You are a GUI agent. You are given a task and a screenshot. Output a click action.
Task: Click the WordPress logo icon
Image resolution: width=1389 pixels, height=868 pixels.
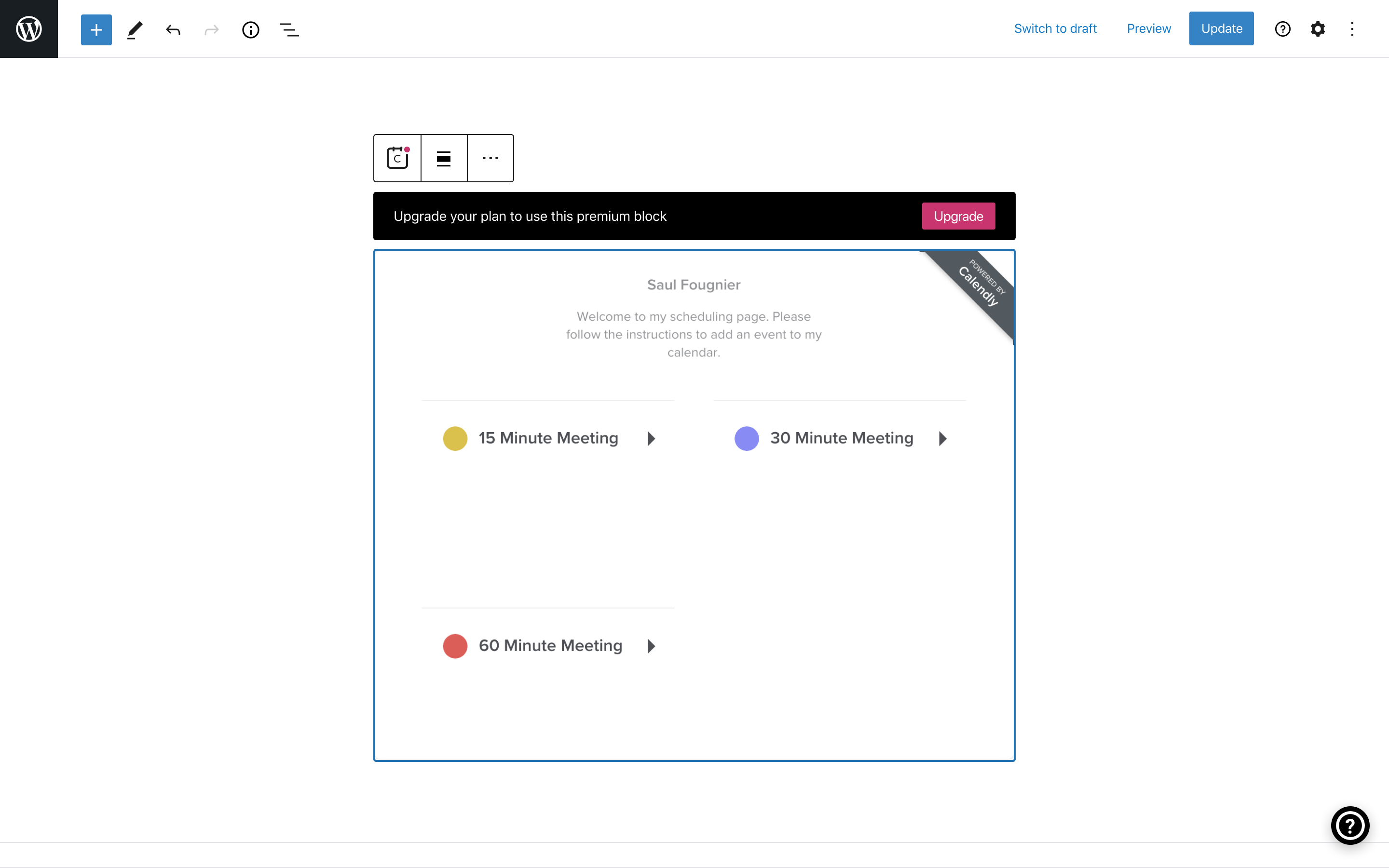(x=29, y=29)
